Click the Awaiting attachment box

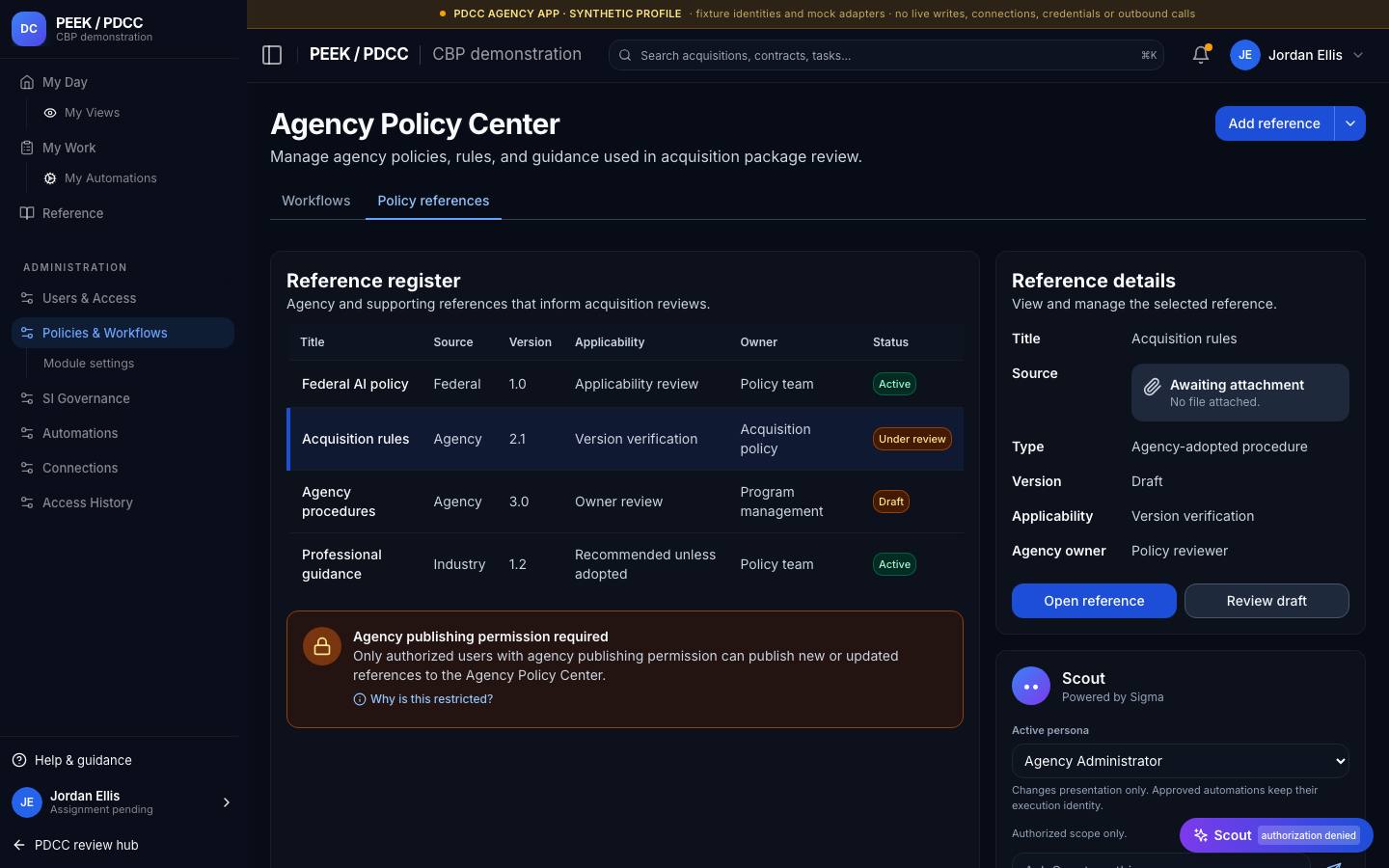point(1240,393)
